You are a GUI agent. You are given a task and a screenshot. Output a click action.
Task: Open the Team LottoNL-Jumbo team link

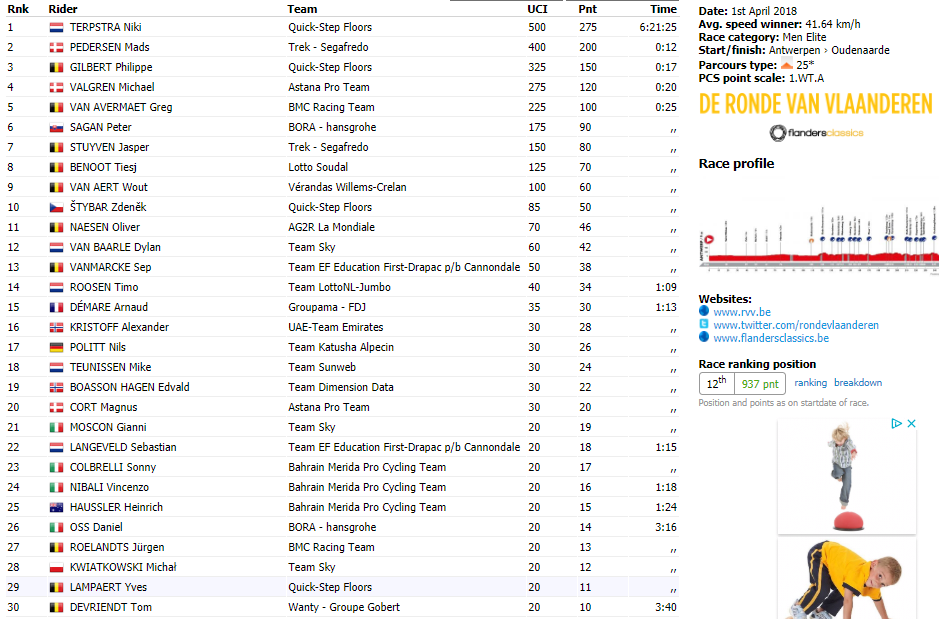pyautogui.click(x=340, y=287)
